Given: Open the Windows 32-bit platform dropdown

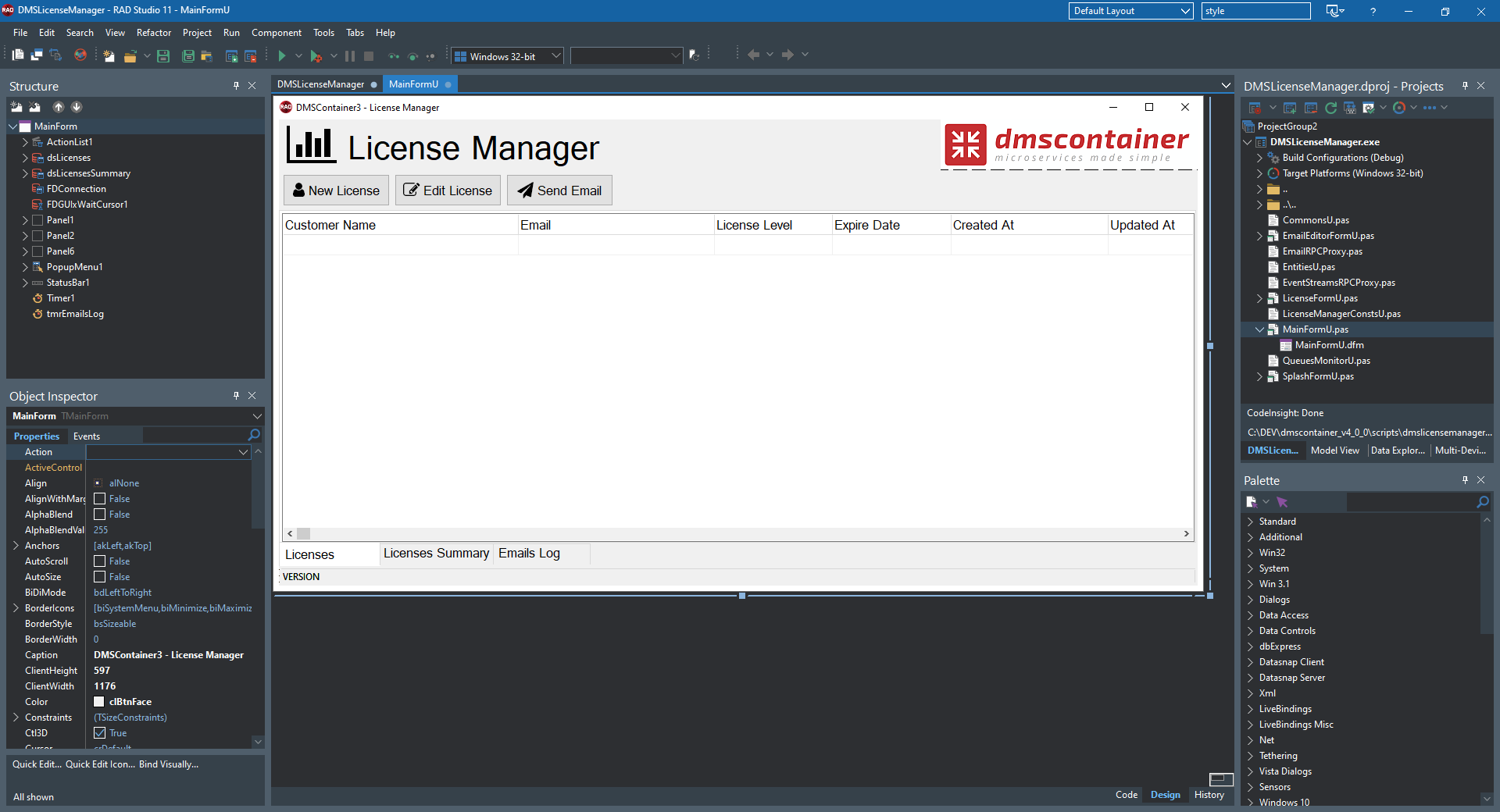Looking at the screenshot, I should pos(508,56).
